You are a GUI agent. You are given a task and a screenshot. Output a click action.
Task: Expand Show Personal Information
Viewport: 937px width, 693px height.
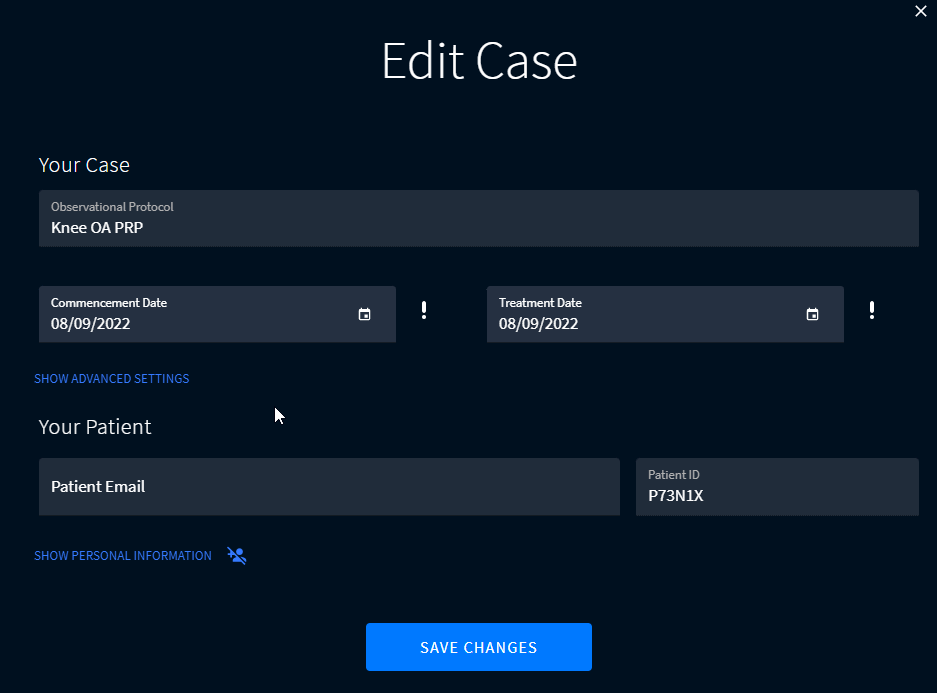point(123,556)
